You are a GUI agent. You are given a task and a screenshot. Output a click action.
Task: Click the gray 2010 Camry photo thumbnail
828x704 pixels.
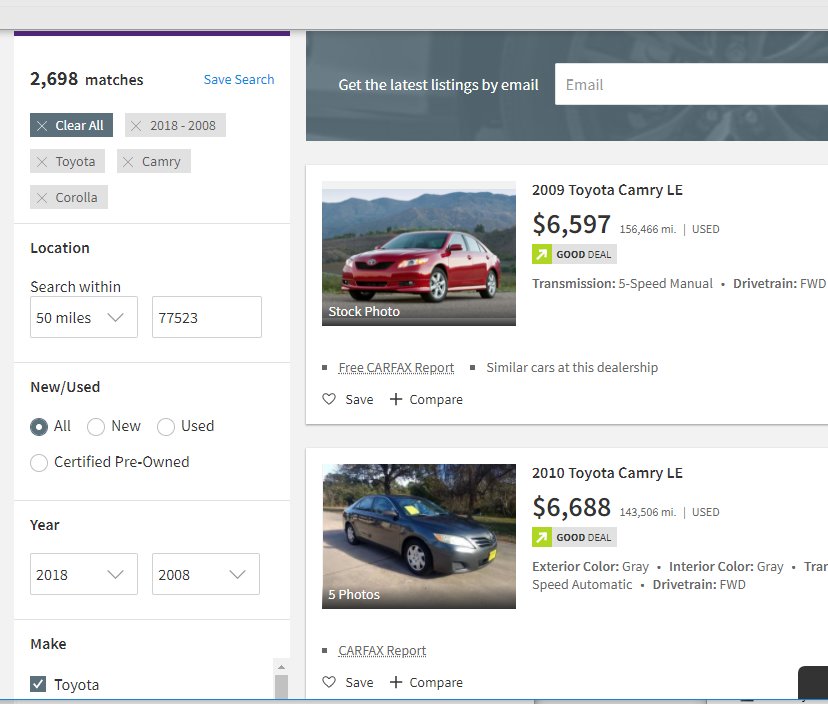click(x=419, y=536)
